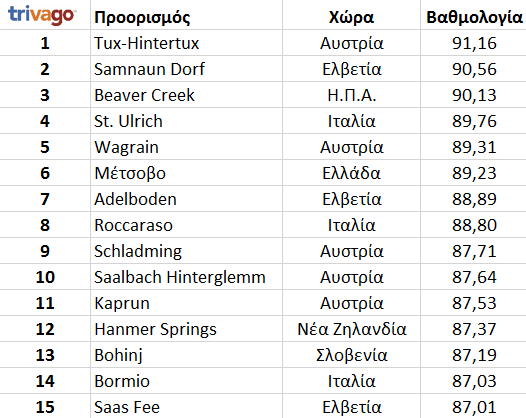
Task: Click the Saalbach Hinterglemm cell
Action: pyautogui.click(x=186, y=277)
